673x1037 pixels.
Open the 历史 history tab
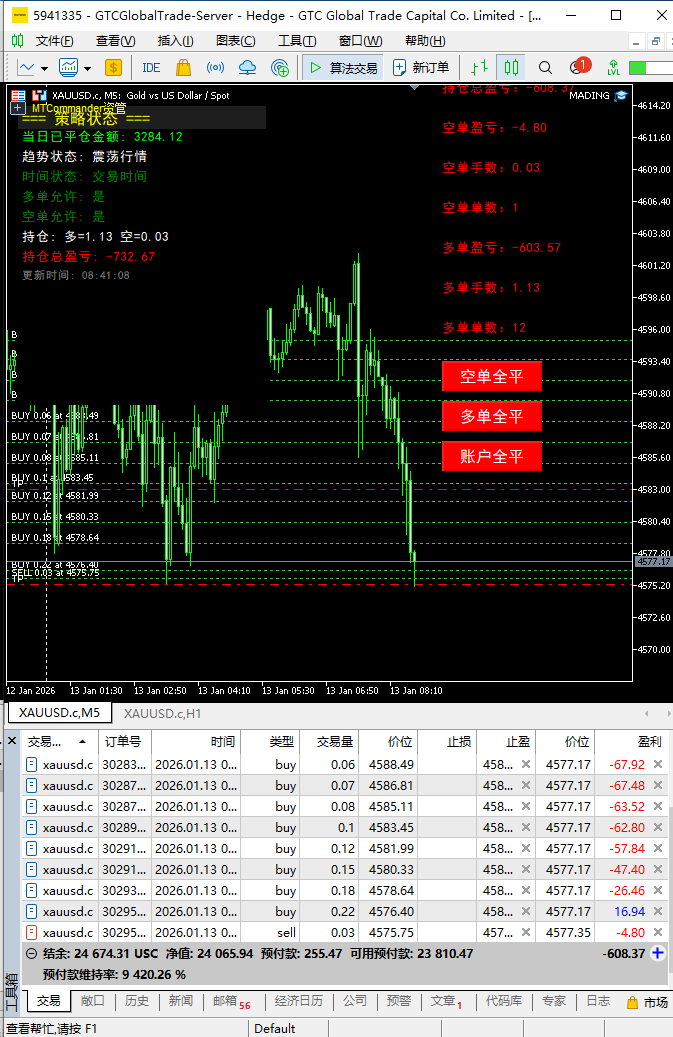137,1001
